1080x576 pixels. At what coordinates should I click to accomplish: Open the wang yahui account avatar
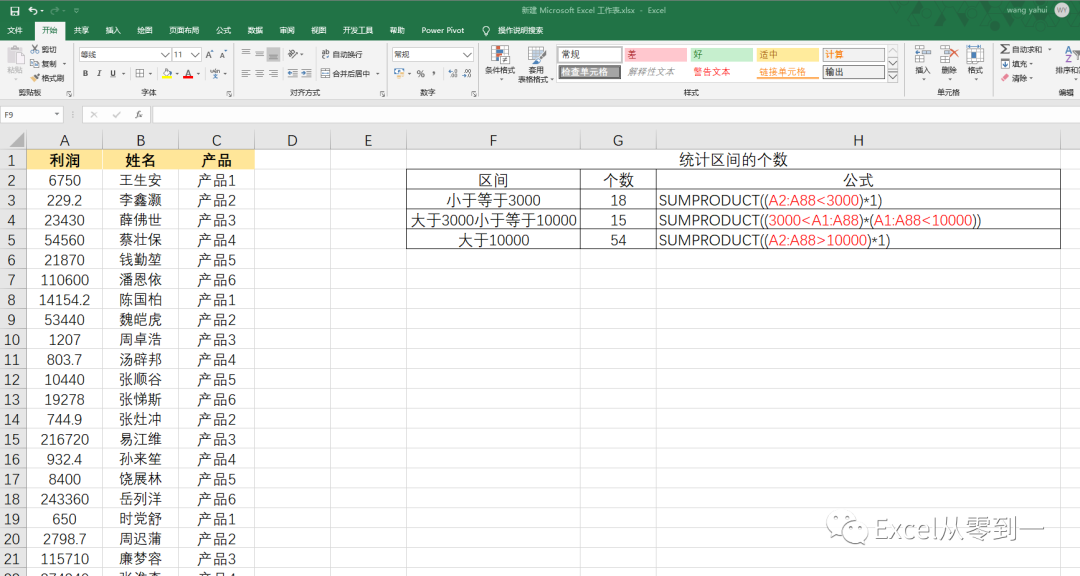(1062, 10)
